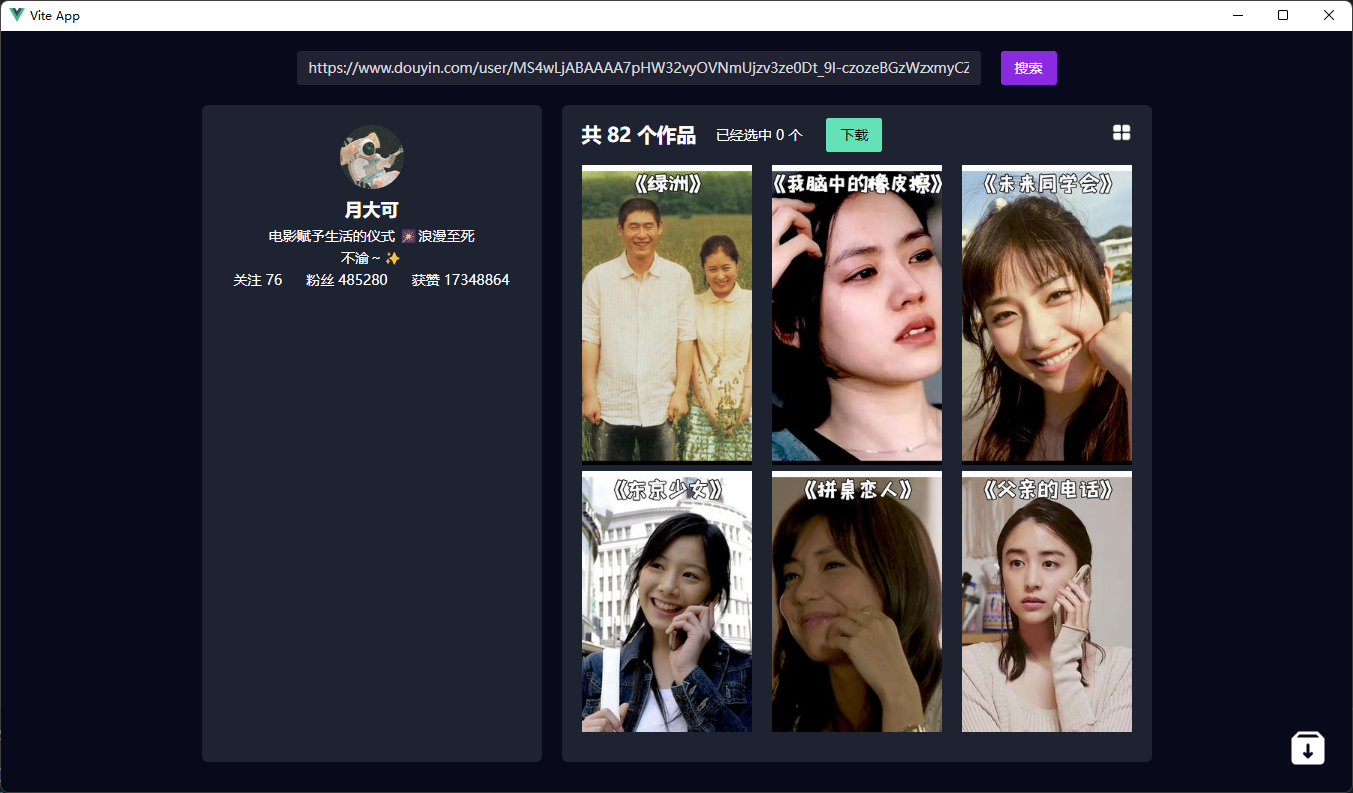Select the 《绿洲》 video thumbnail
Screen dimensions: 1353x793
point(667,314)
